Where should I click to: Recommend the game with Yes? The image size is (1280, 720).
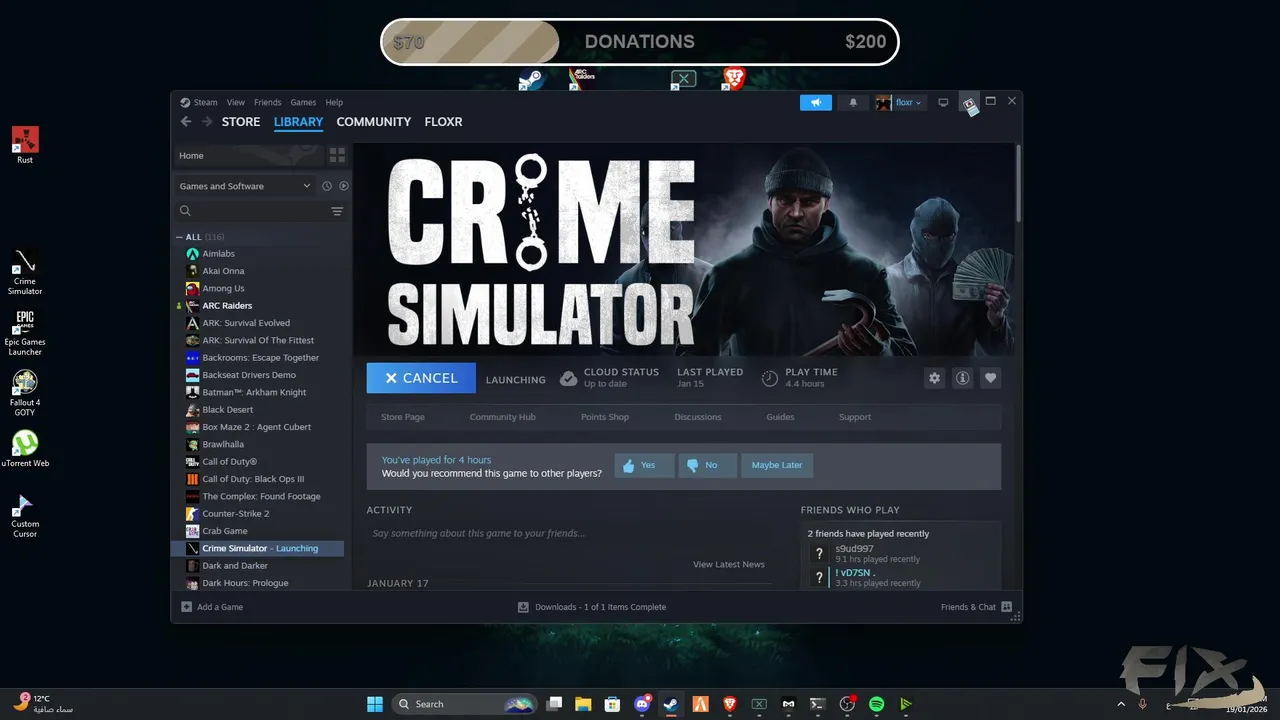click(x=644, y=465)
